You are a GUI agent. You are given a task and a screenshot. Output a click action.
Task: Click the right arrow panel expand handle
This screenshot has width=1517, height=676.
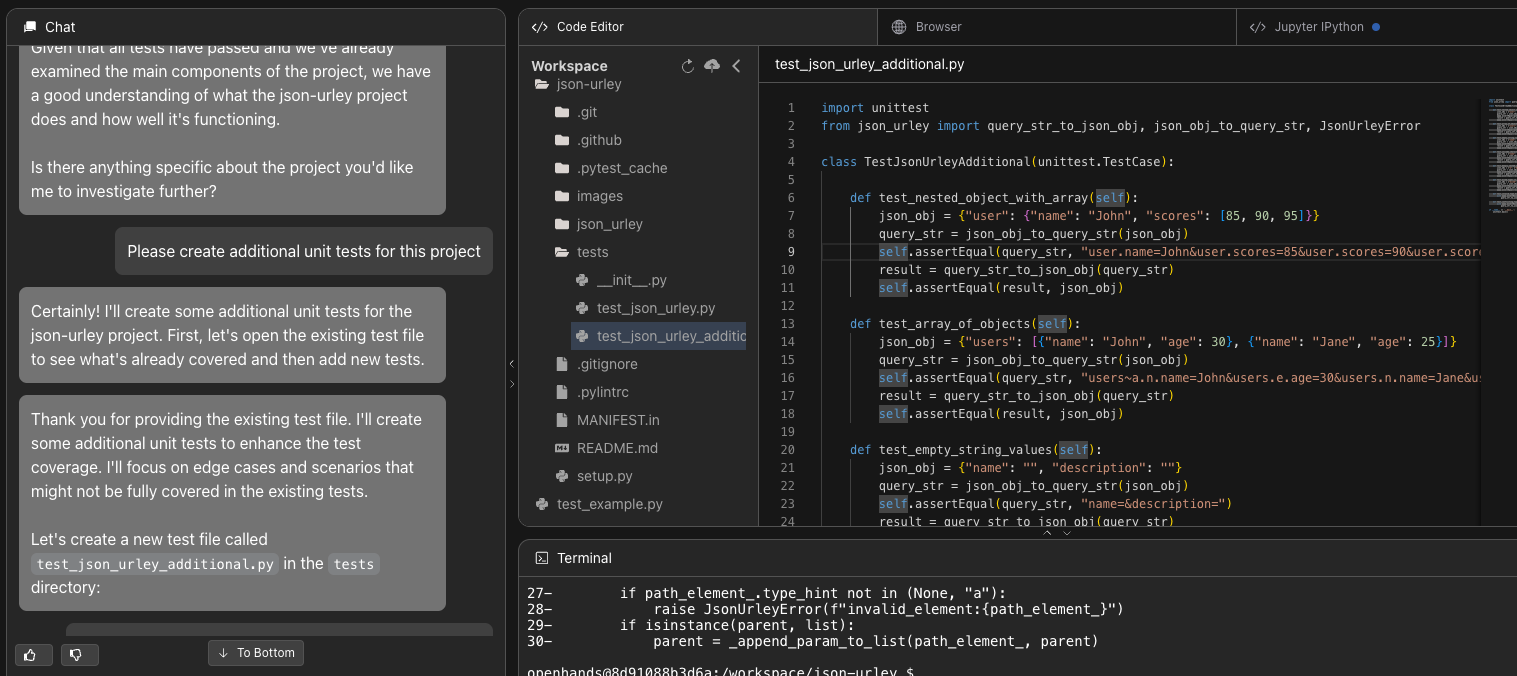(512, 384)
